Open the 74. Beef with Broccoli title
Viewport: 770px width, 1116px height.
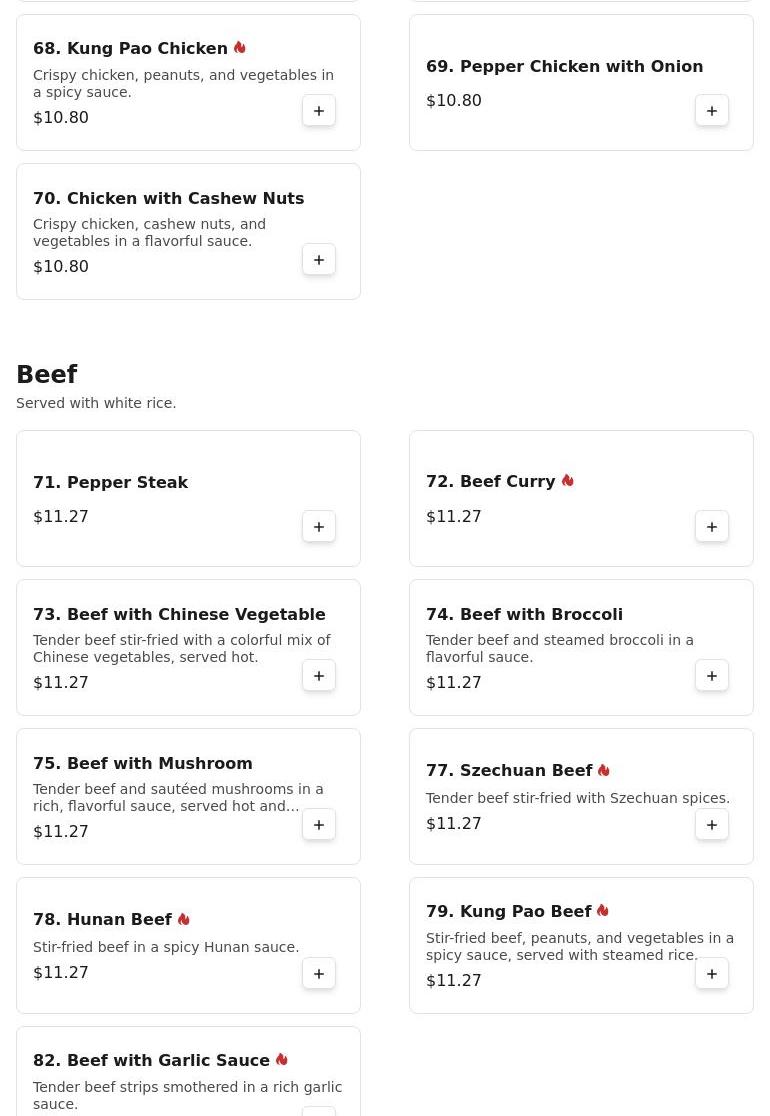click(524, 614)
